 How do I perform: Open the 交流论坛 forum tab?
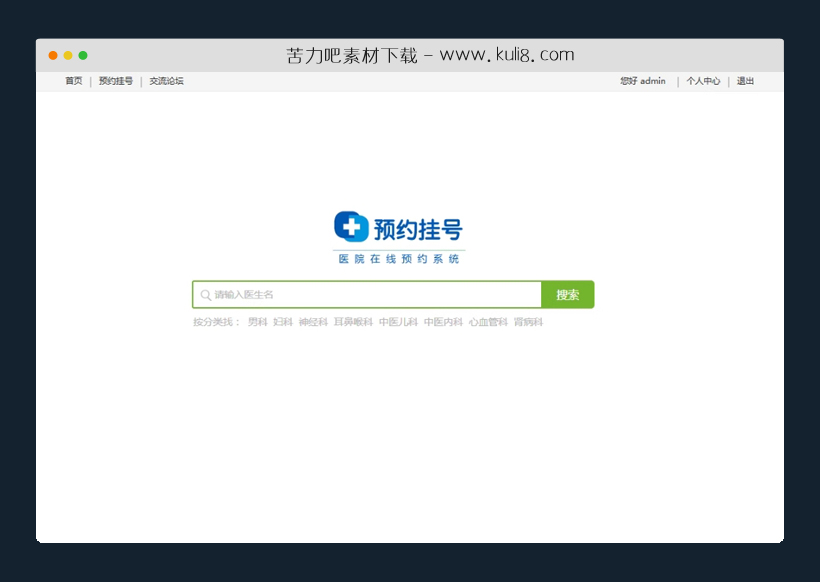click(x=166, y=81)
